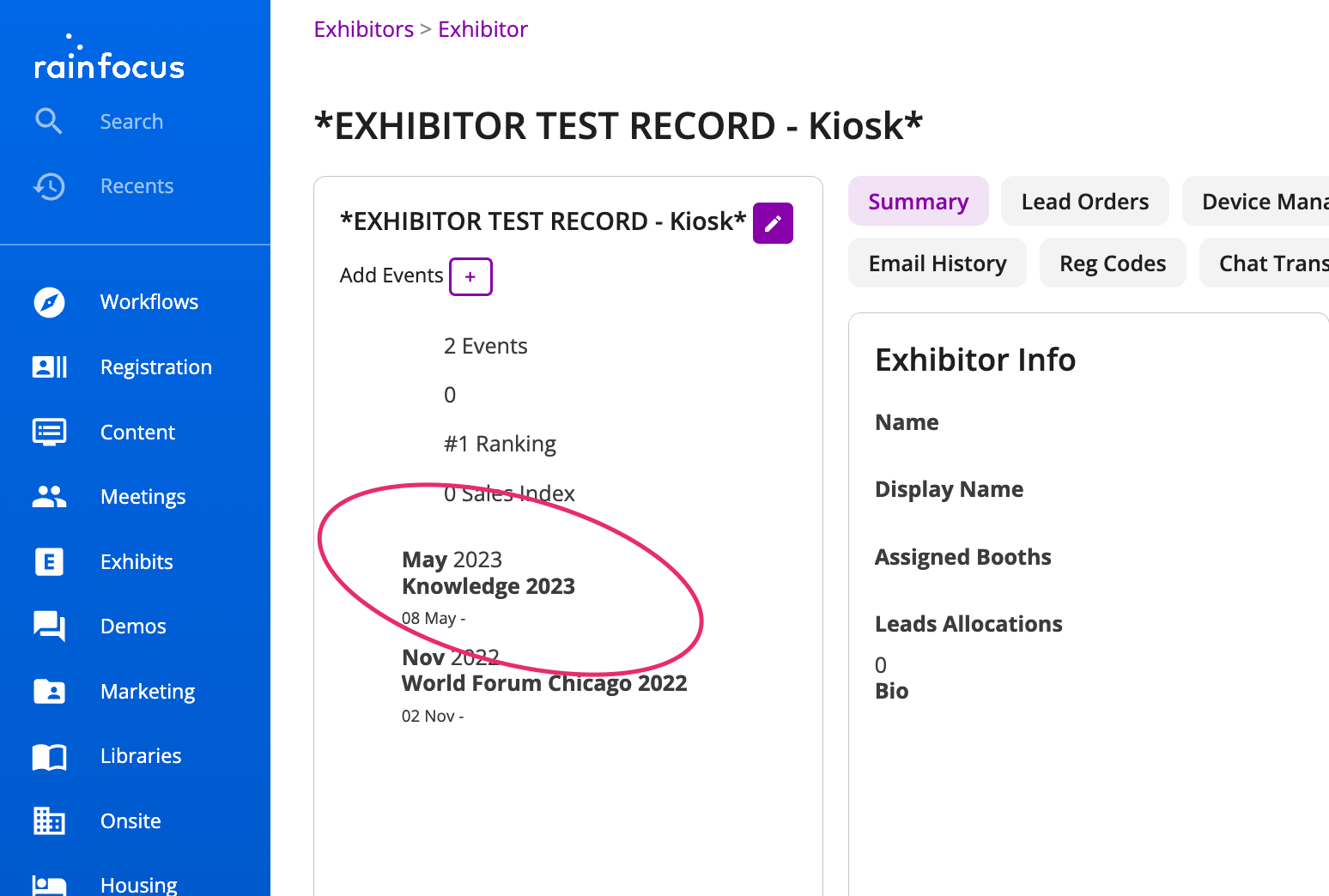The width and height of the screenshot is (1329, 896).
Task: Edit exhibitor record with pencil icon
Action: tap(773, 223)
